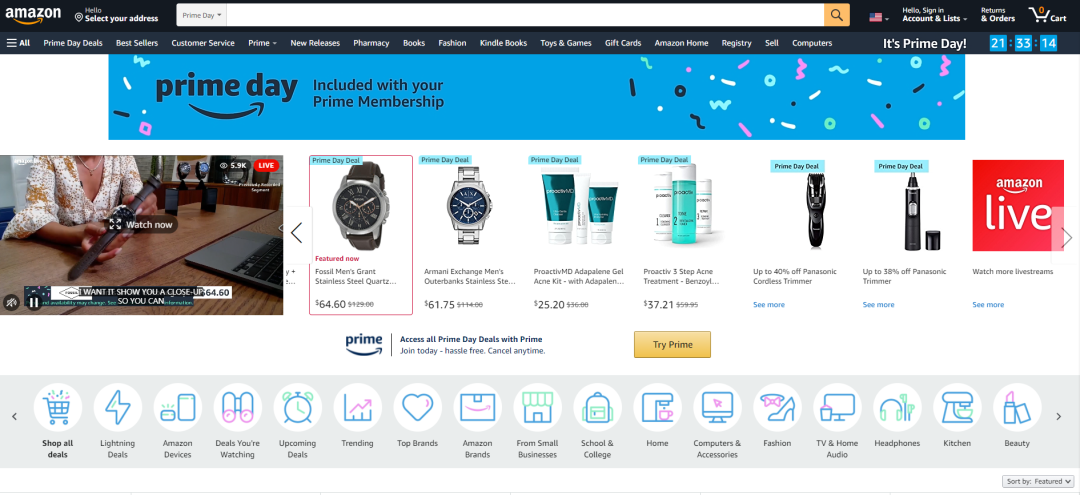
Task: Expand the Prime Day search category dropdown
Action: pyautogui.click(x=201, y=15)
